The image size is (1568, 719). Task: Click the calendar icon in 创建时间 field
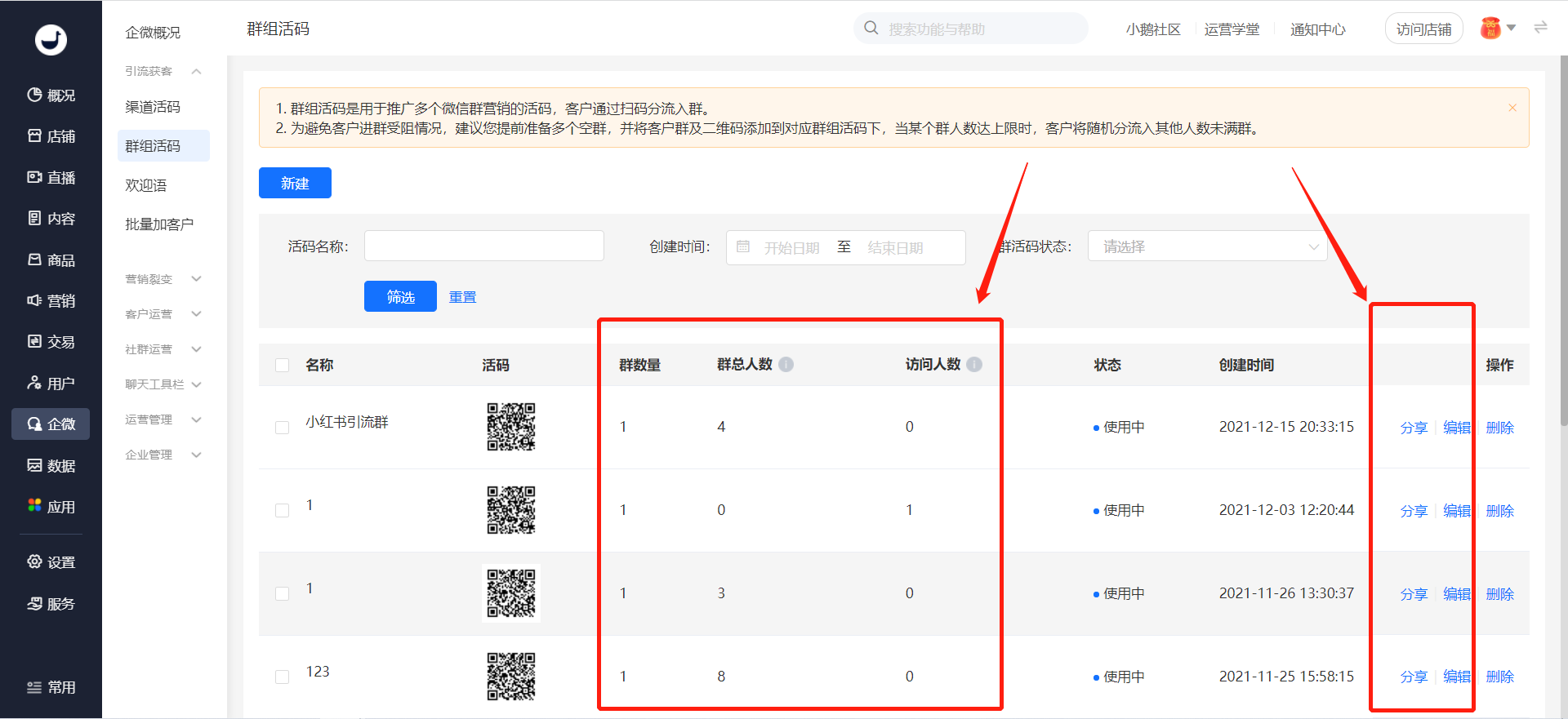pyautogui.click(x=743, y=246)
